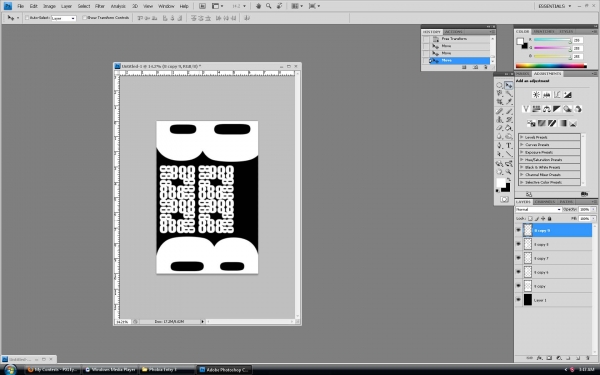This screenshot has width=600, height=375.
Task: Select the Magic Wand tool
Action: 509,94
